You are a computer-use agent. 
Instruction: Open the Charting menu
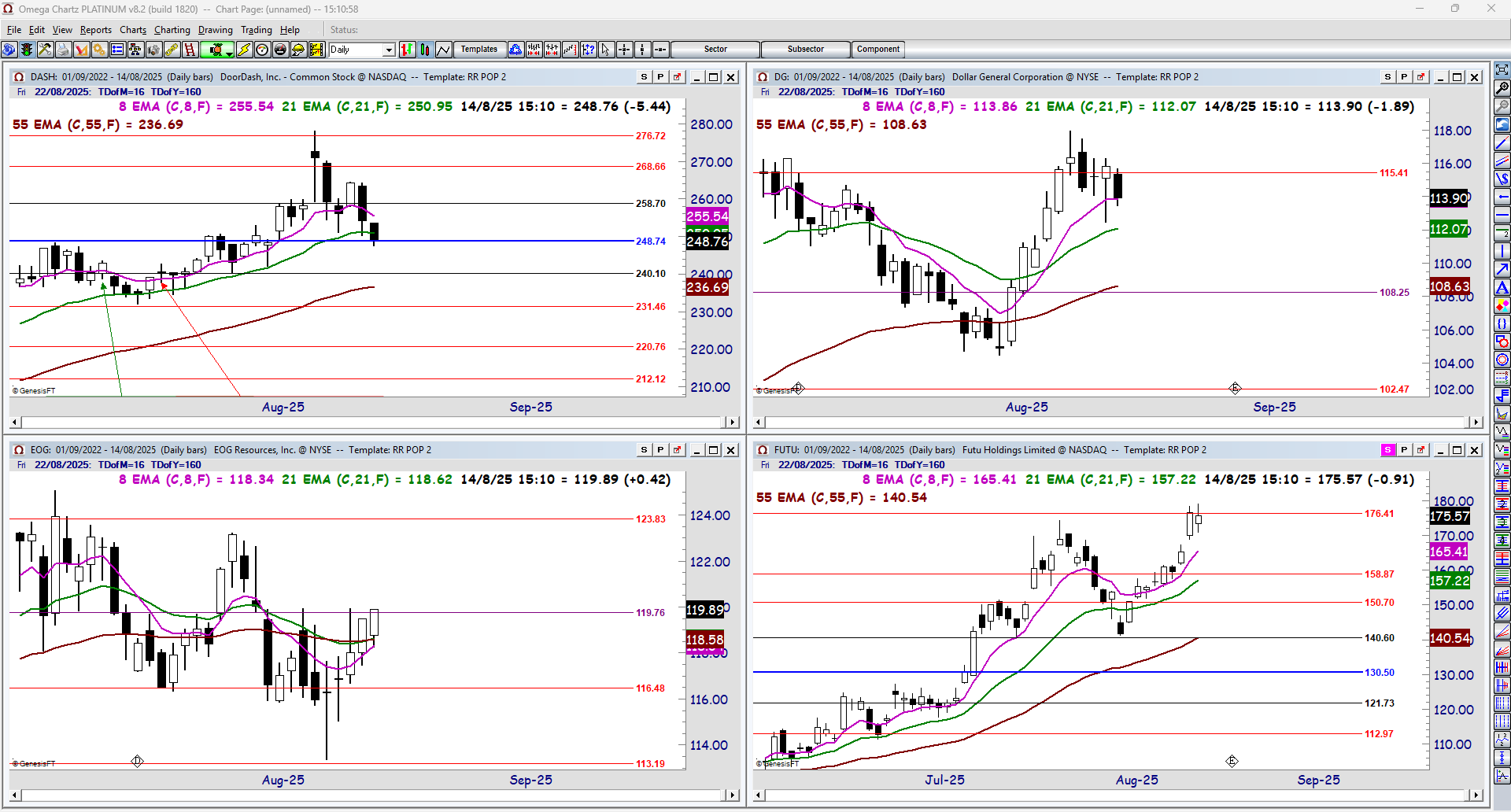[x=172, y=30]
